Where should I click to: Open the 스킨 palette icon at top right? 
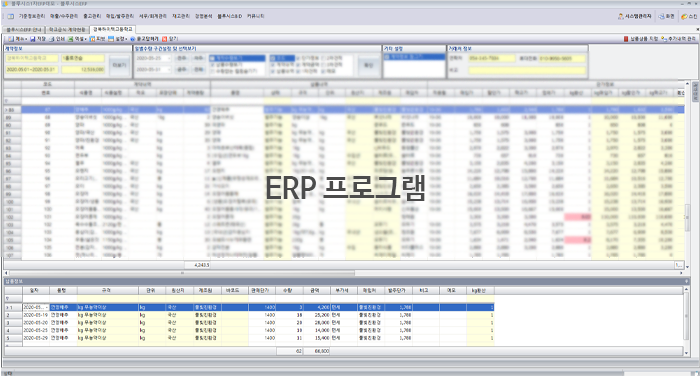[x=684, y=16]
